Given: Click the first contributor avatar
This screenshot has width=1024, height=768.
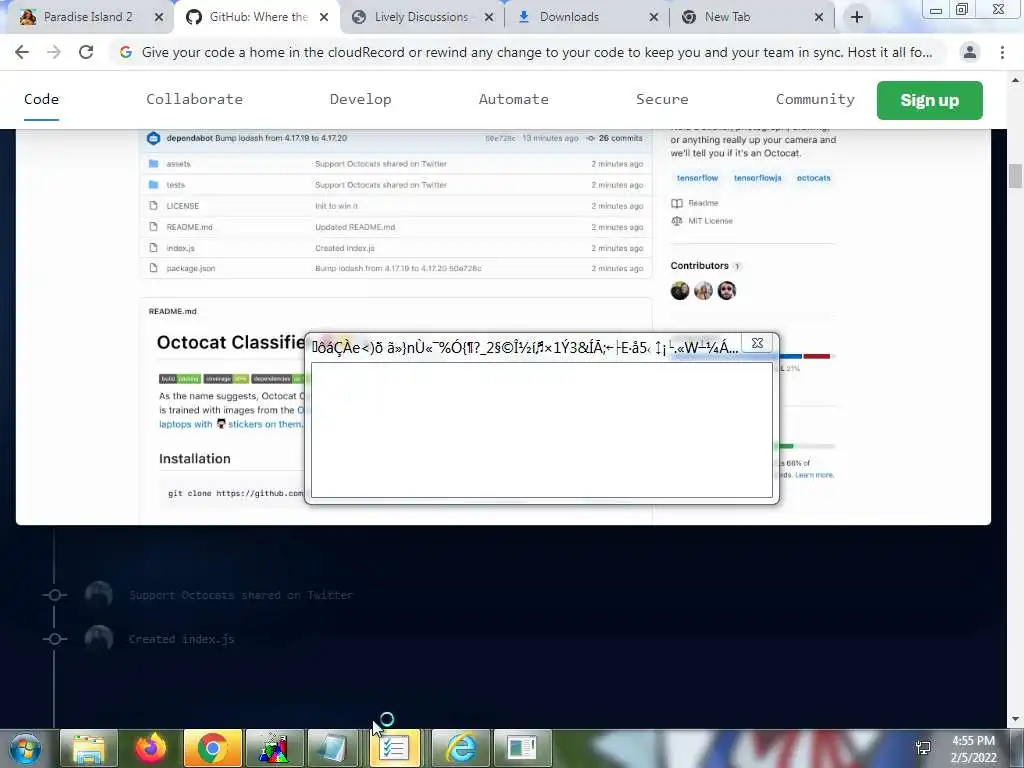Looking at the screenshot, I should [x=680, y=291].
